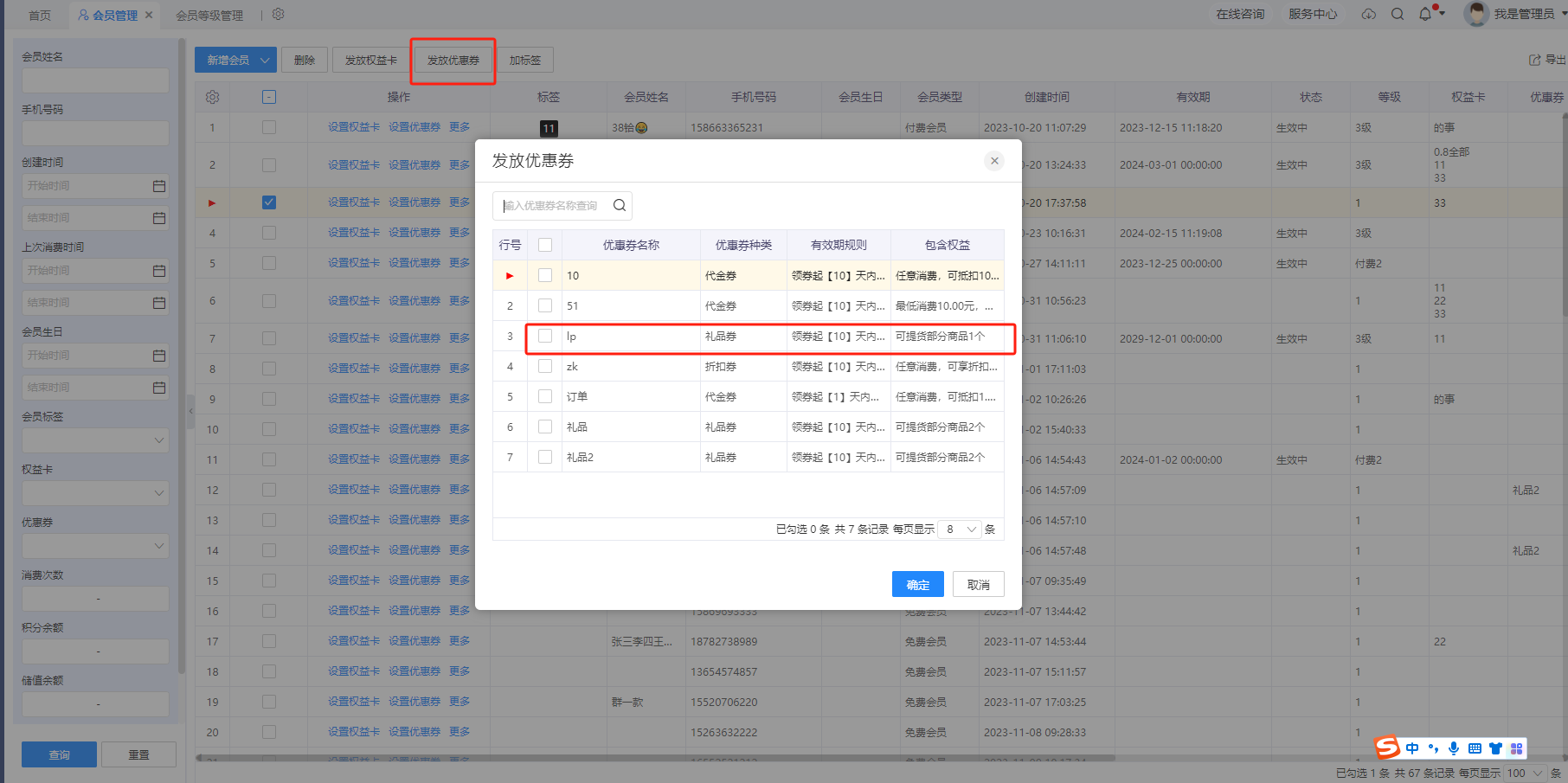Click the notification bell icon

pyautogui.click(x=1424, y=14)
